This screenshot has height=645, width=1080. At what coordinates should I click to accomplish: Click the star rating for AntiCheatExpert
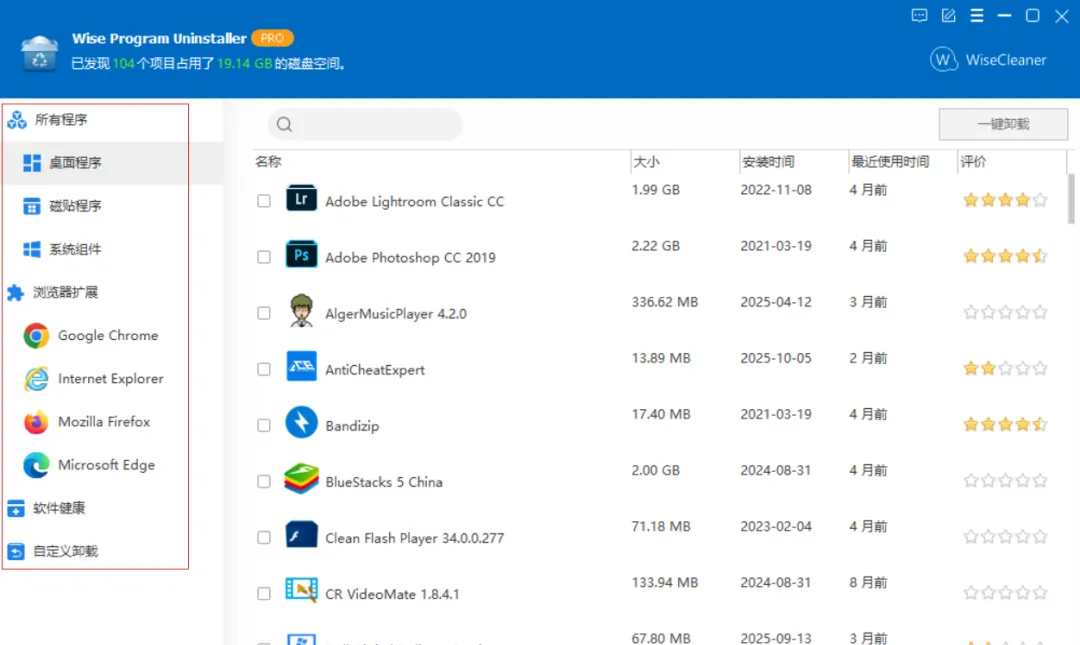tap(1006, 369)
